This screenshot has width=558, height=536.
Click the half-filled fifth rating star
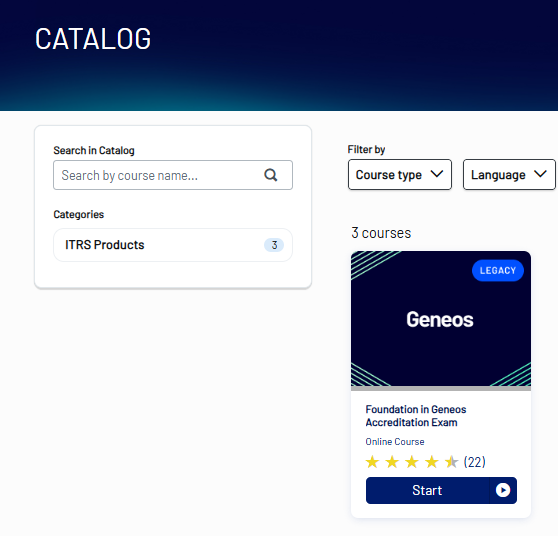(451, 462)
